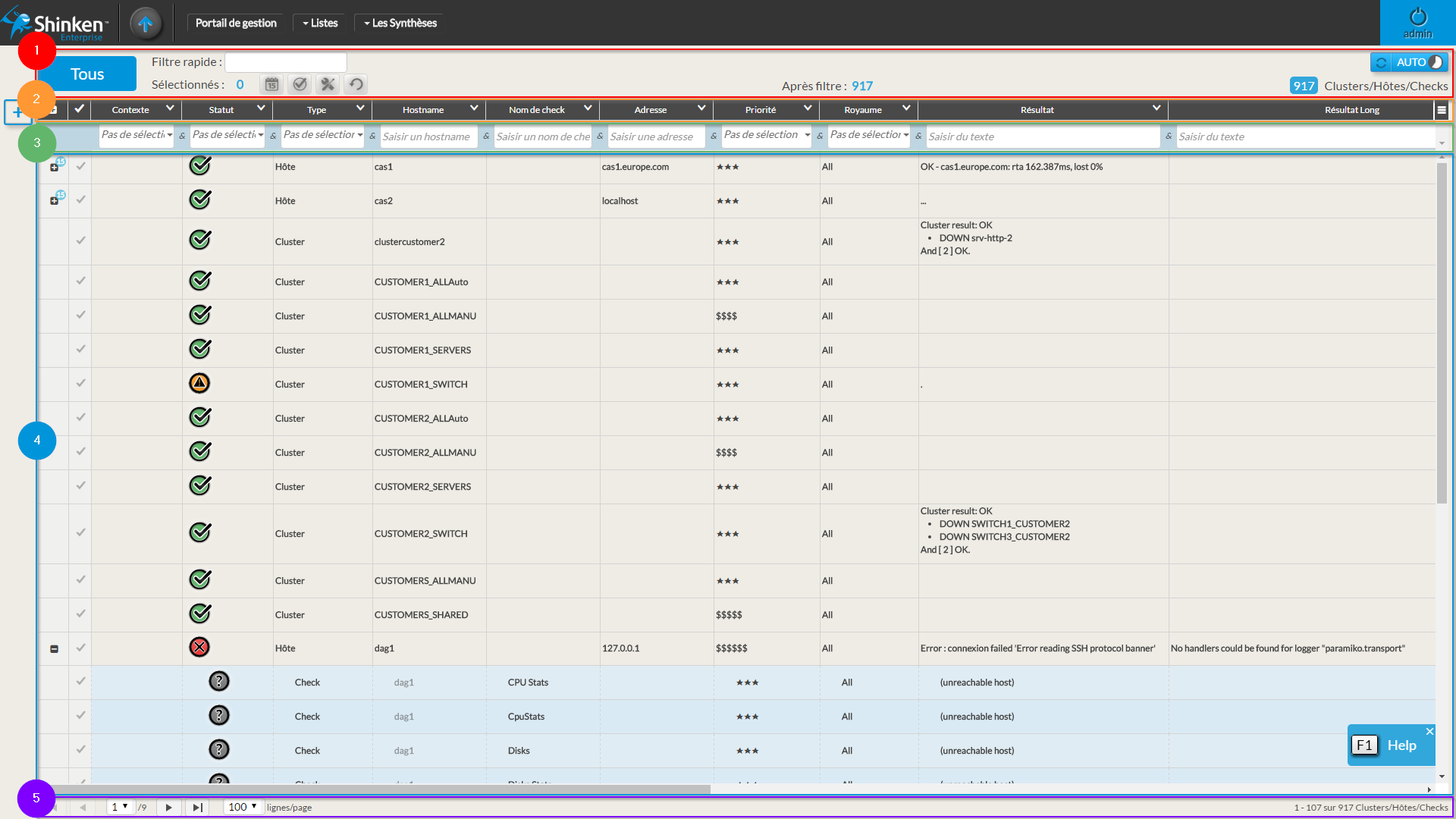Click the horizontal scrollbar under the table
The image size is (1456, 819).
(379, 789)
